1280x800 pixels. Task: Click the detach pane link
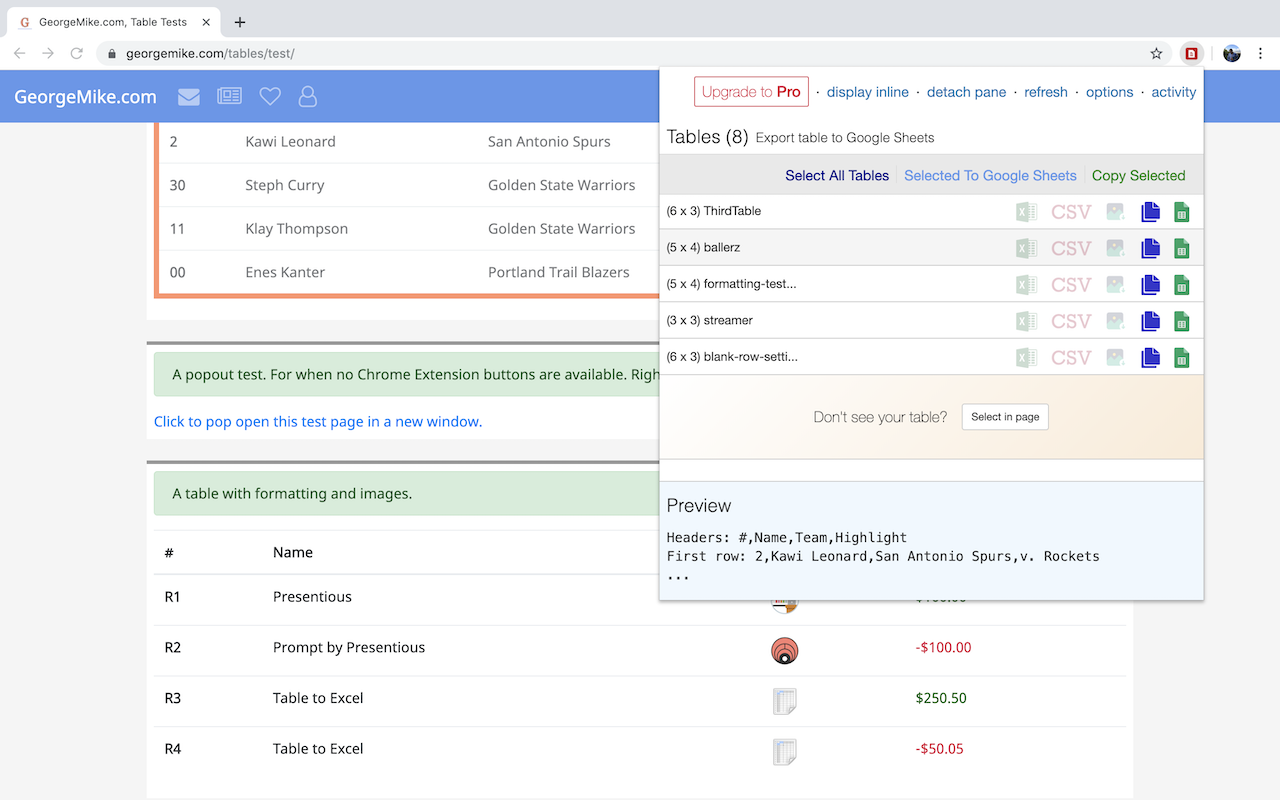[966, 92]
